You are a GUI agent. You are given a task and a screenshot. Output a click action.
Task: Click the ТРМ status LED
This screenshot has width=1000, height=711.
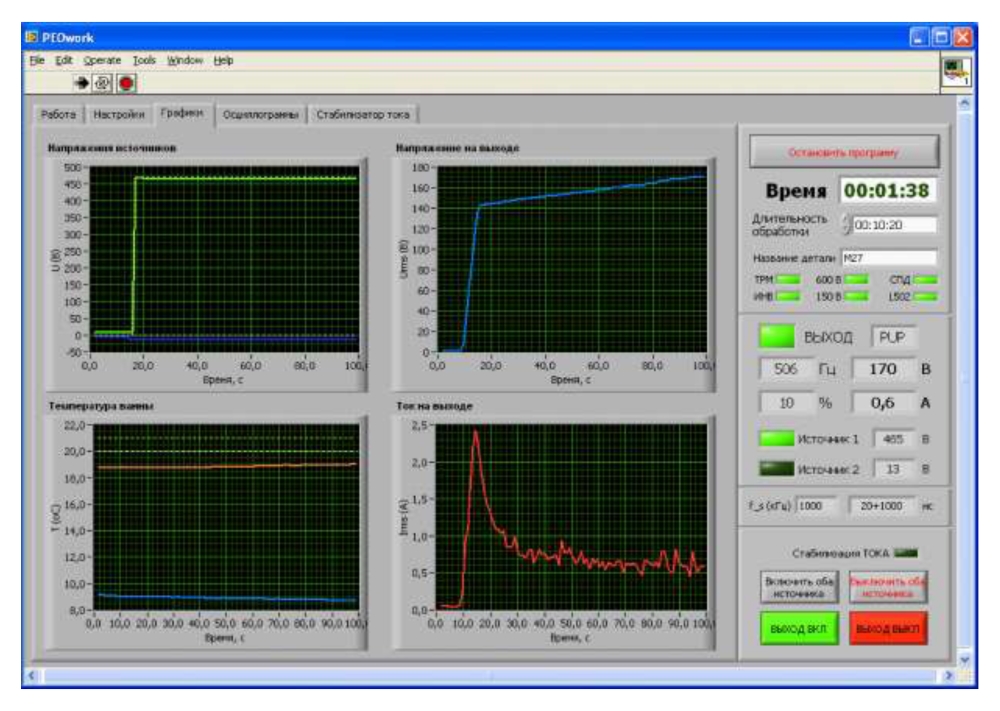point(788,280)
